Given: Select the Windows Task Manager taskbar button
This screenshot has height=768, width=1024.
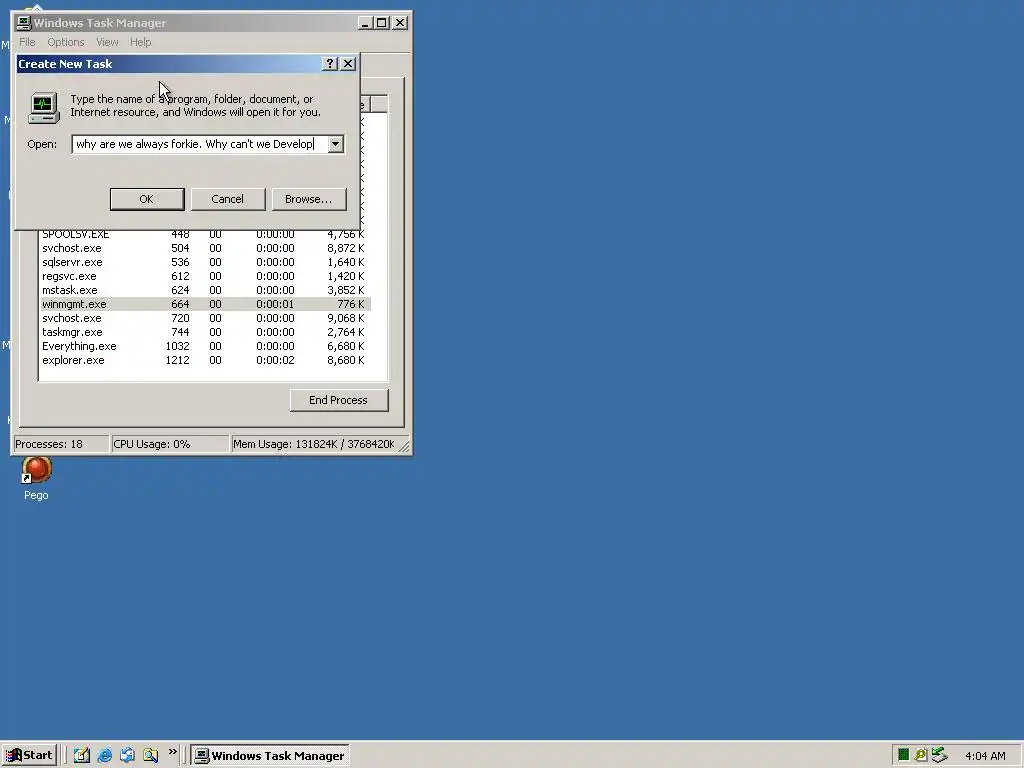Looking at the screenshot, I should [x=270, y=756].
